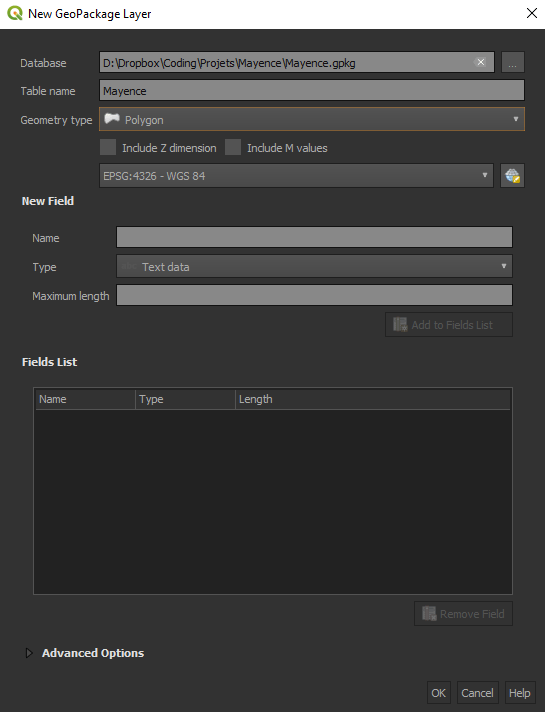Enable Include Z dimension checkbox
Screen dimensions: 545x712
tap(108, 148)
